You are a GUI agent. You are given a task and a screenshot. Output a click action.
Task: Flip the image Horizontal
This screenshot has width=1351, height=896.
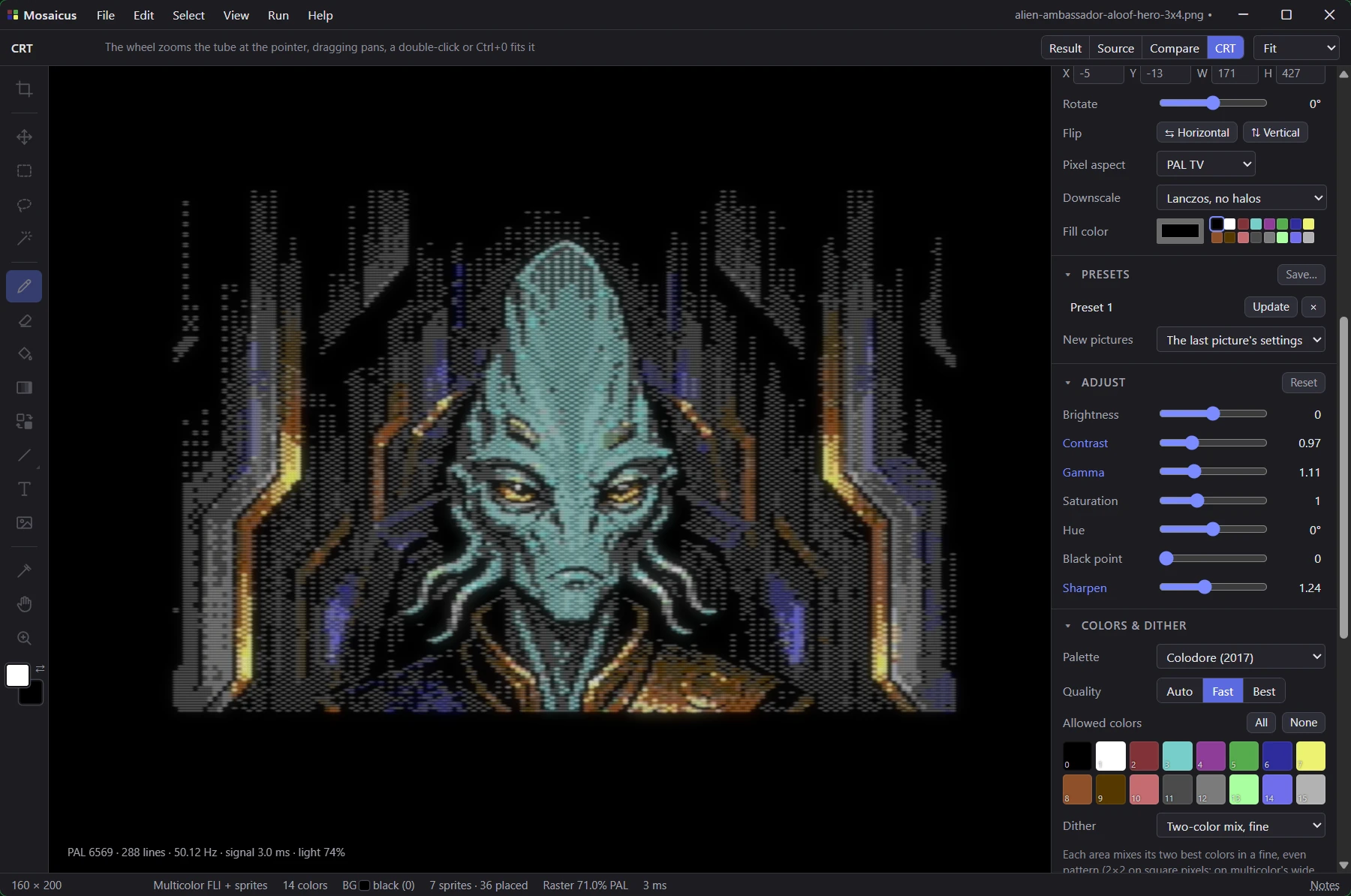1196,133
